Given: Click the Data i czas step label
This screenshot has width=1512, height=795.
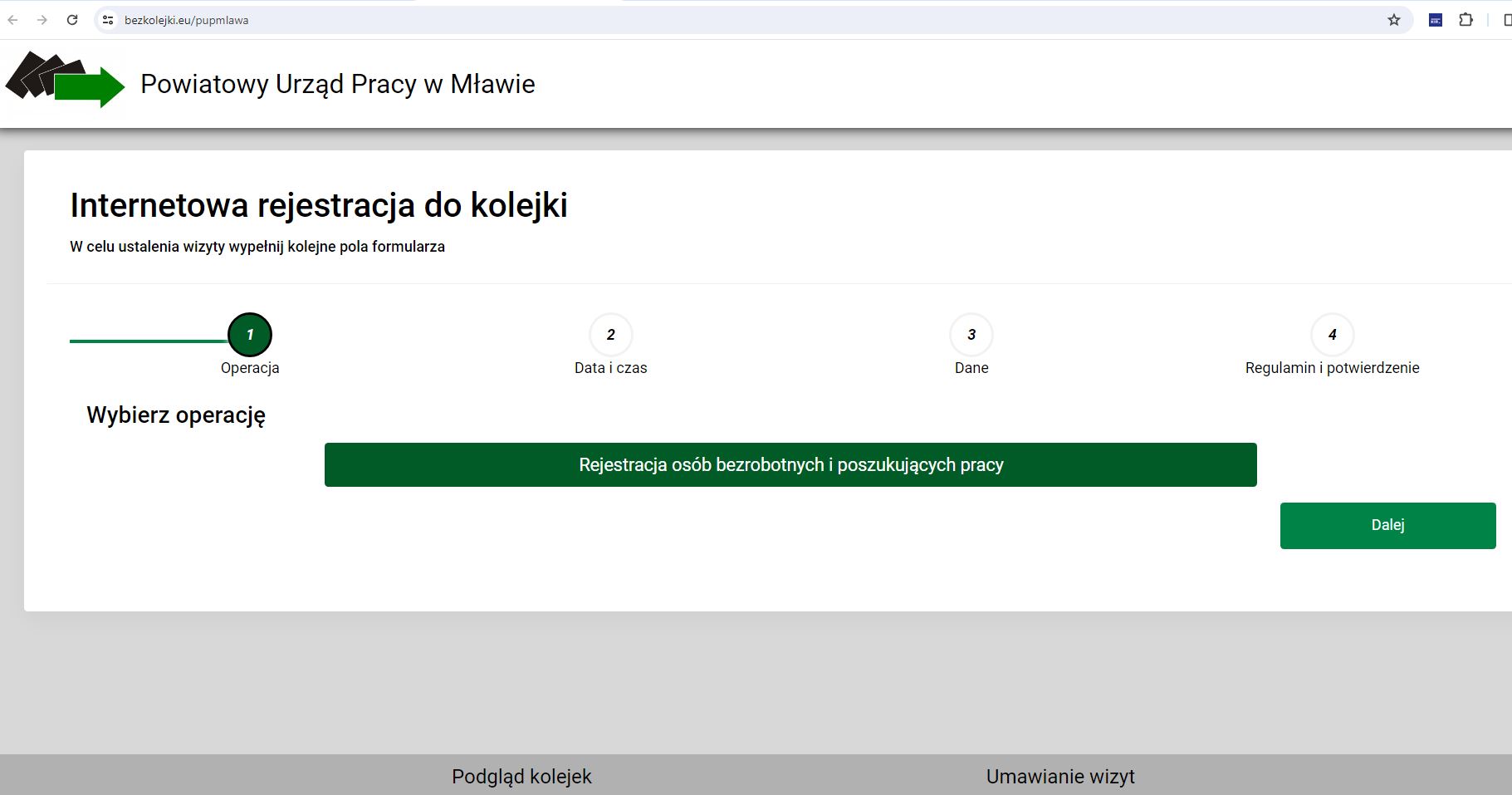Looking at the screenshot, I should click(611, 368).
